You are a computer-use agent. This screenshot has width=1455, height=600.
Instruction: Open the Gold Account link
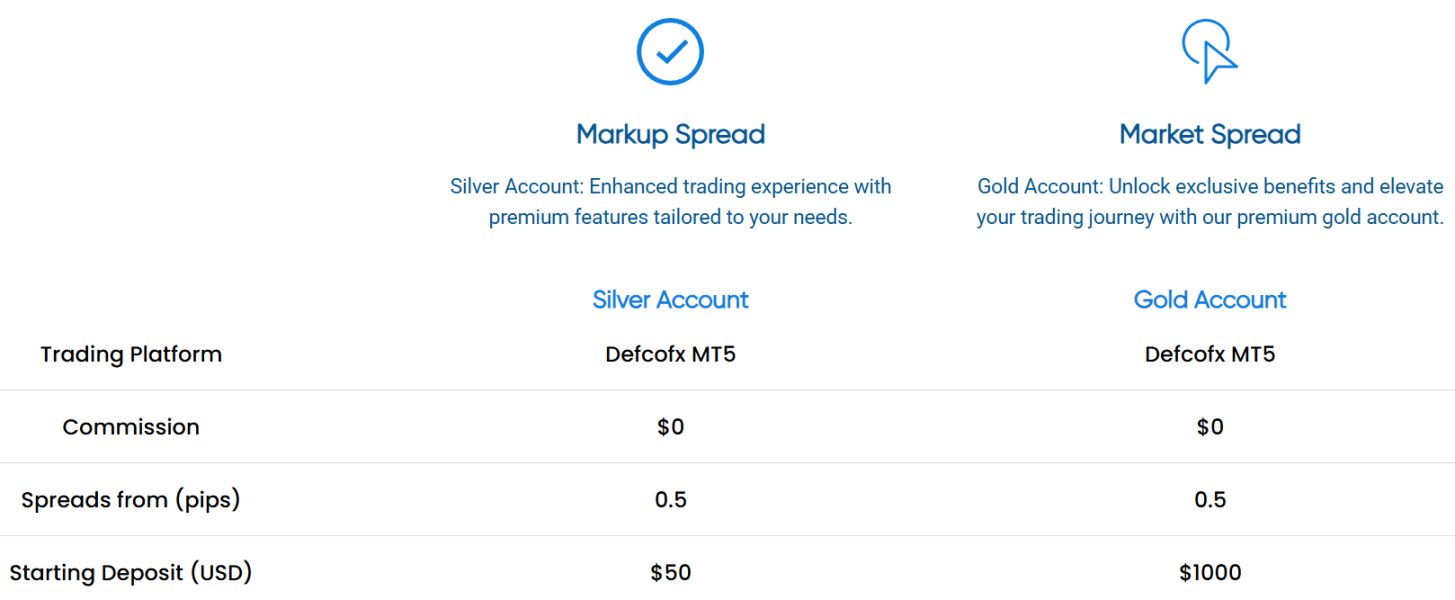(1210, 300)
